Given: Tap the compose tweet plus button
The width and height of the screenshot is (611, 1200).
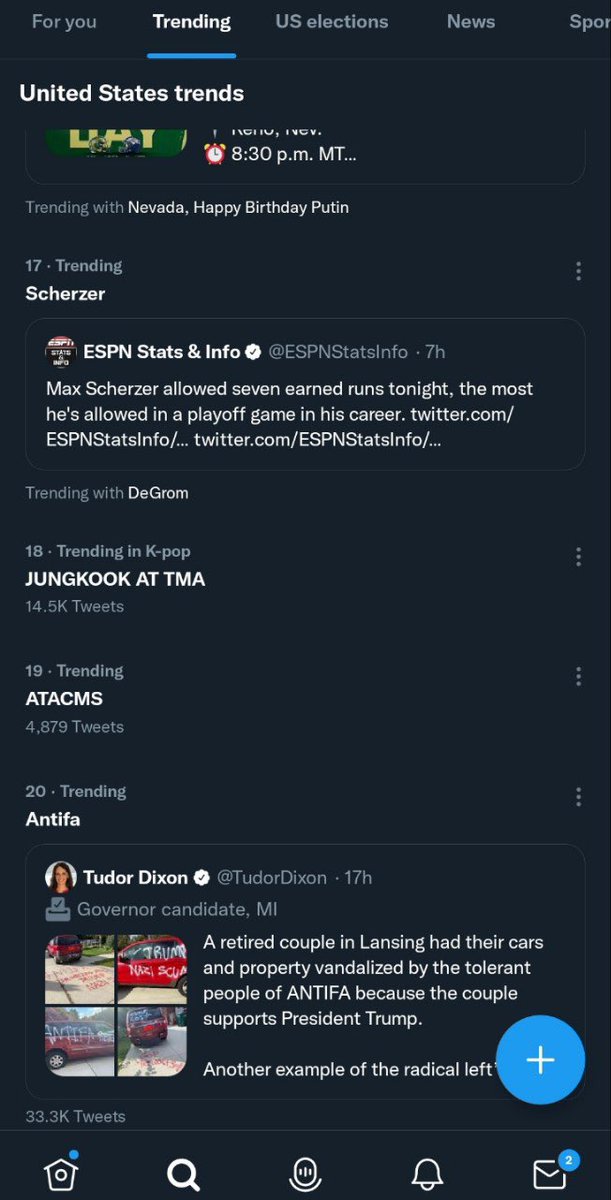Looking at the screenshot, I should (x=540, y=1060).
